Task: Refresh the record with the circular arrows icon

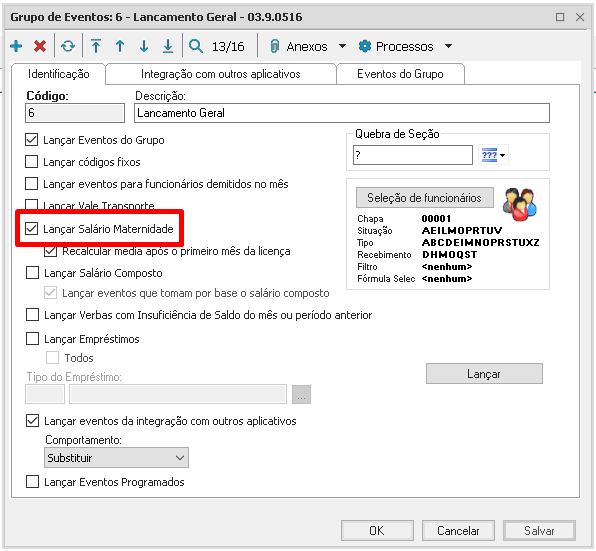Action: click(x=68, y=46)
